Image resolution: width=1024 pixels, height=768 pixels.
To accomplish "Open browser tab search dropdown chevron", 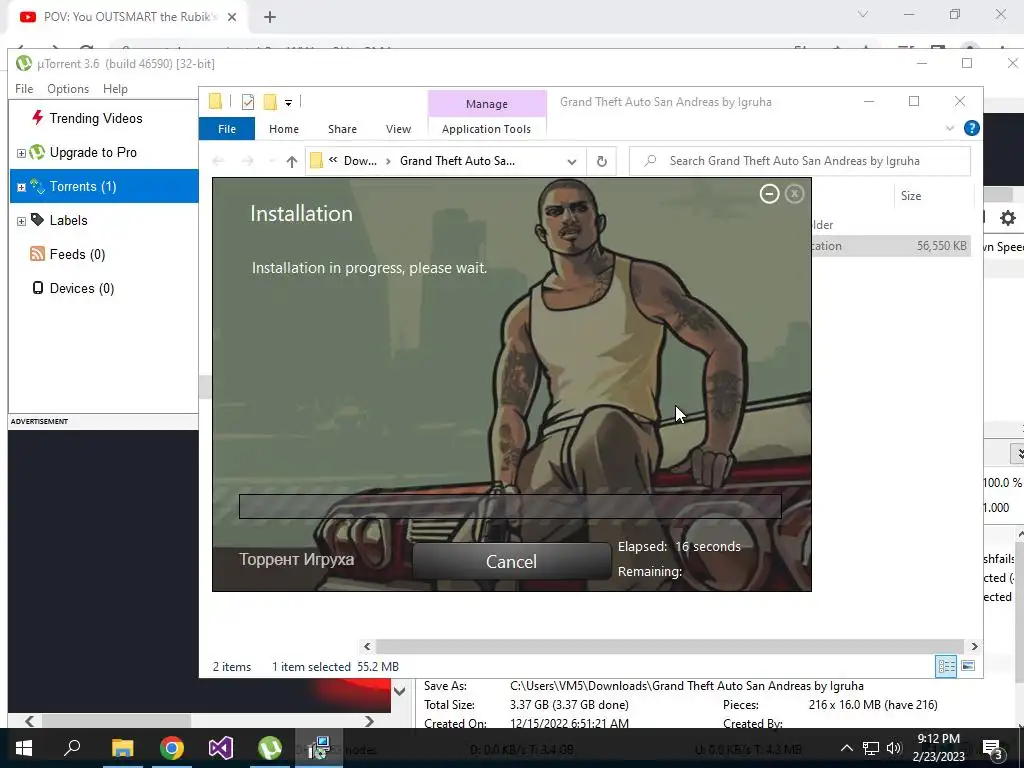I will pos(863,14).
